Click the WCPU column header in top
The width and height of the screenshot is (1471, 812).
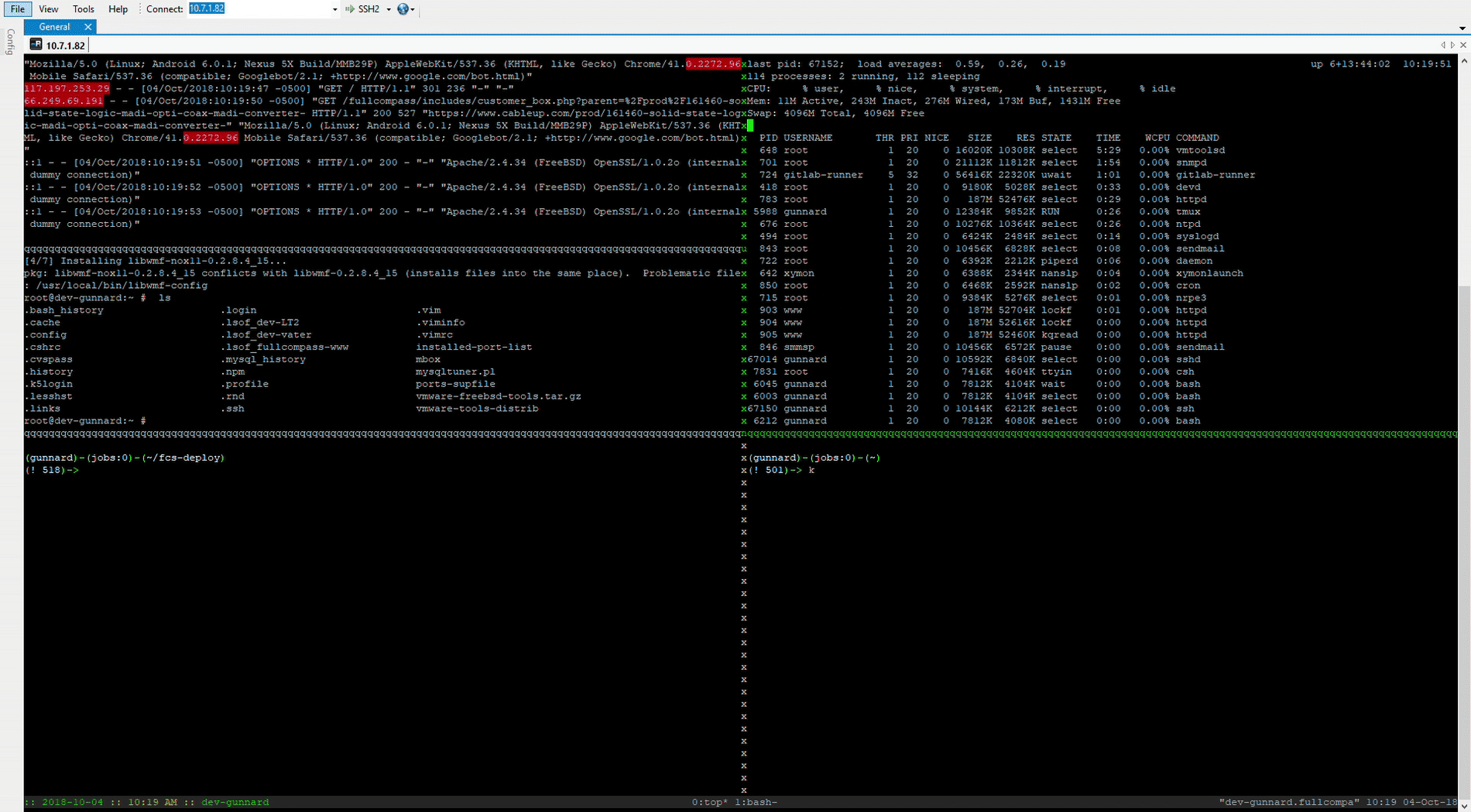click(x=1157, y=138)
